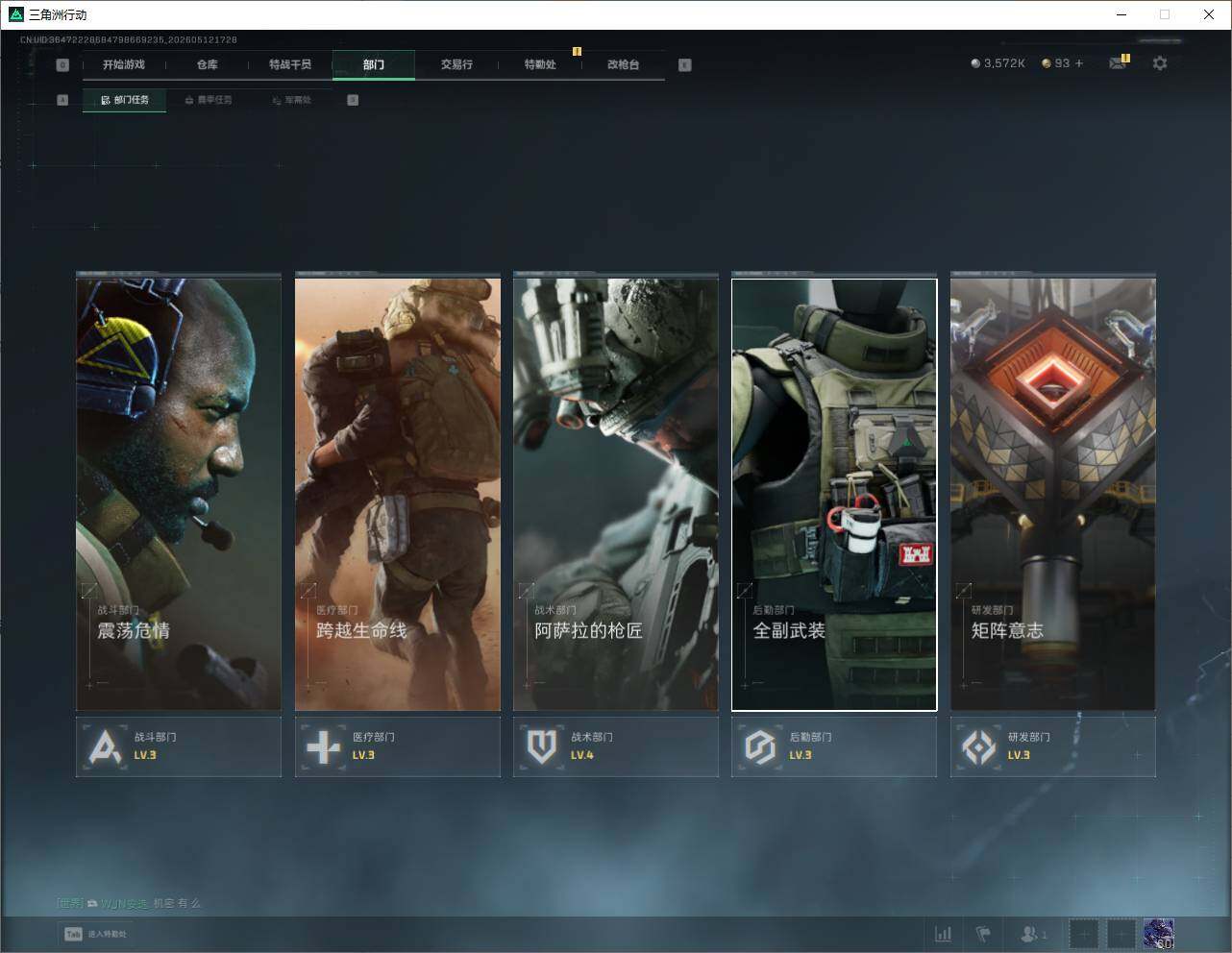This screenshot has width=1232, height=953.
Task: Open the 全副武装 logistics mission card
Action: (834, 494)
